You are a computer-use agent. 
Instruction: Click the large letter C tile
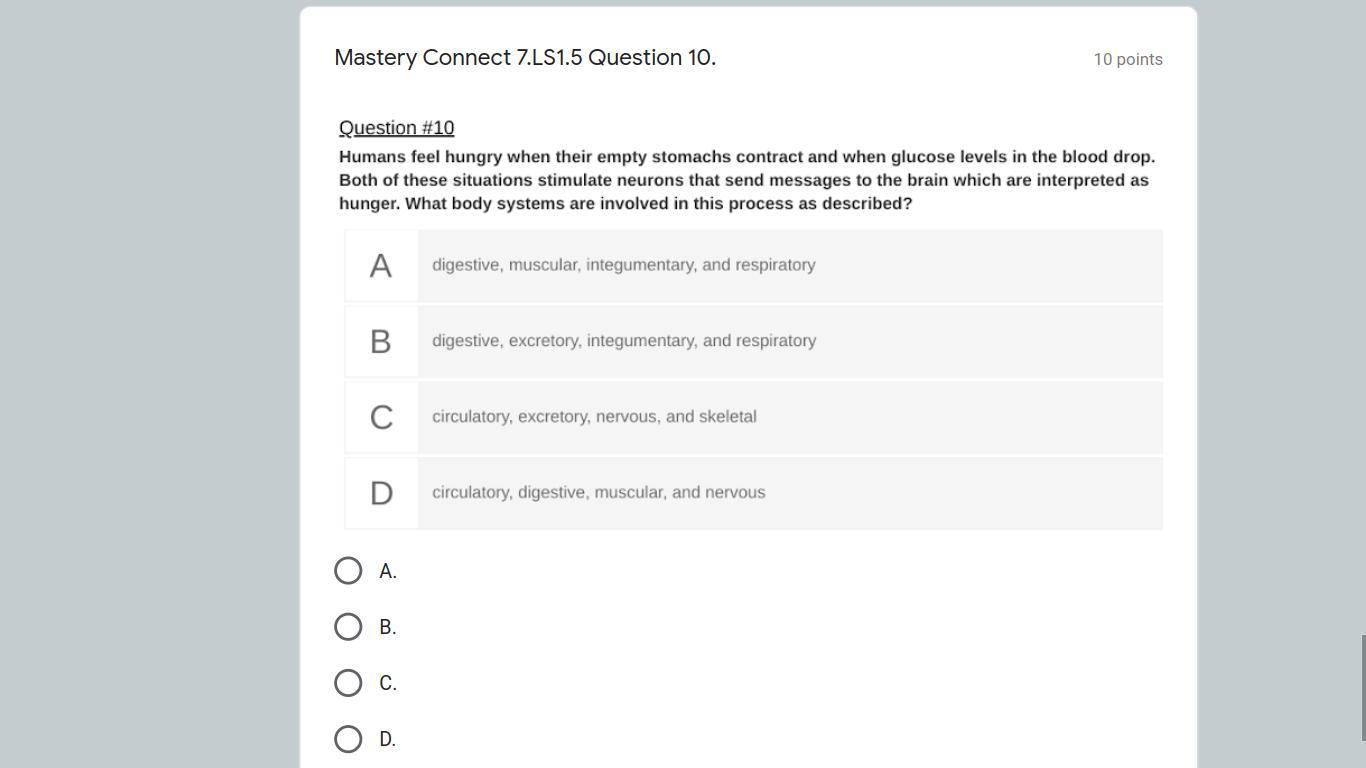click(381, 418)
